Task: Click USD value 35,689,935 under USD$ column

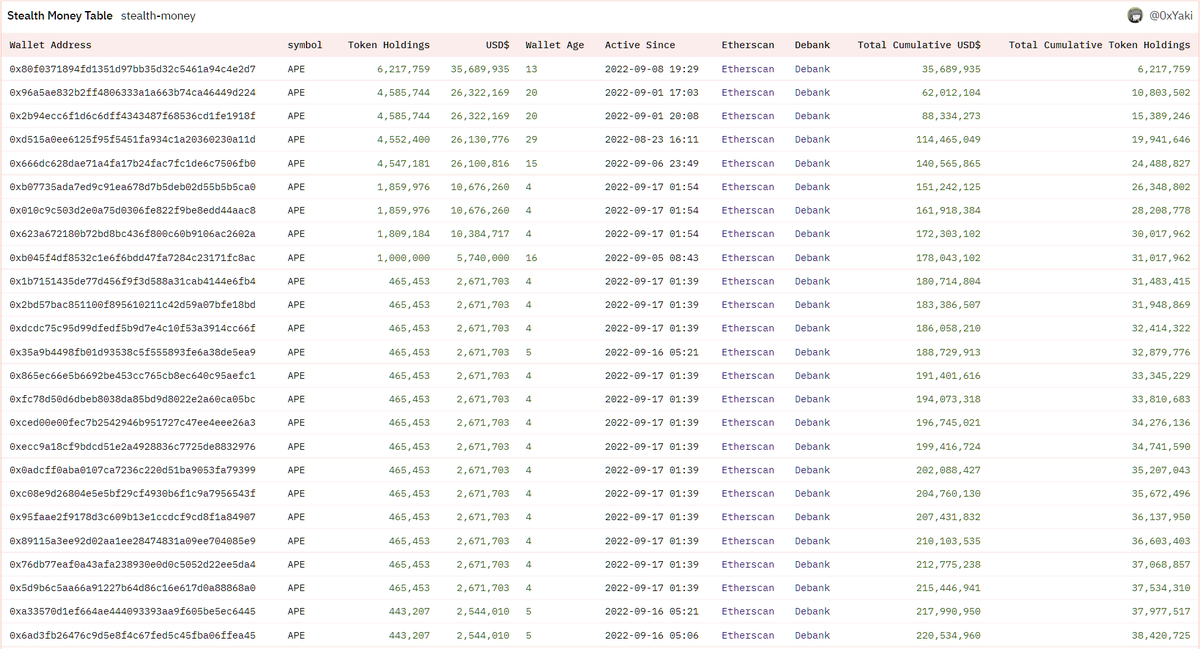Action: 480,69
